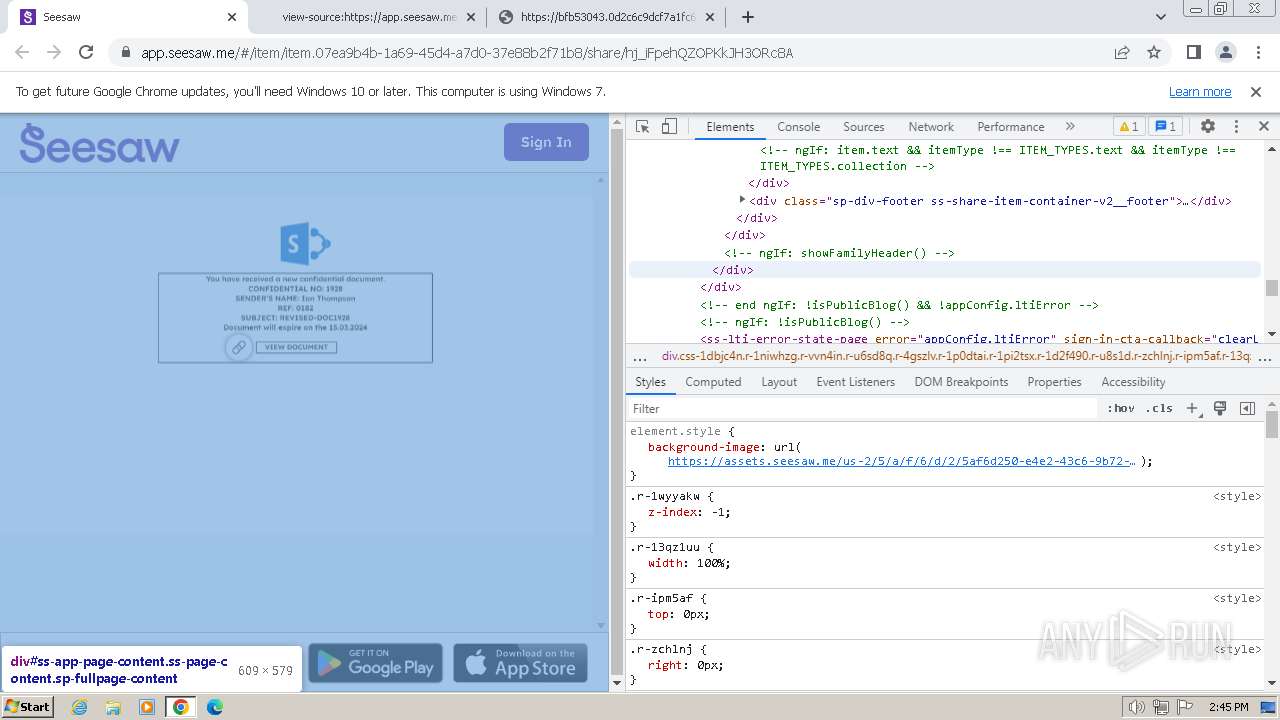Toggle the :hov element state button

click(1121, 408)
